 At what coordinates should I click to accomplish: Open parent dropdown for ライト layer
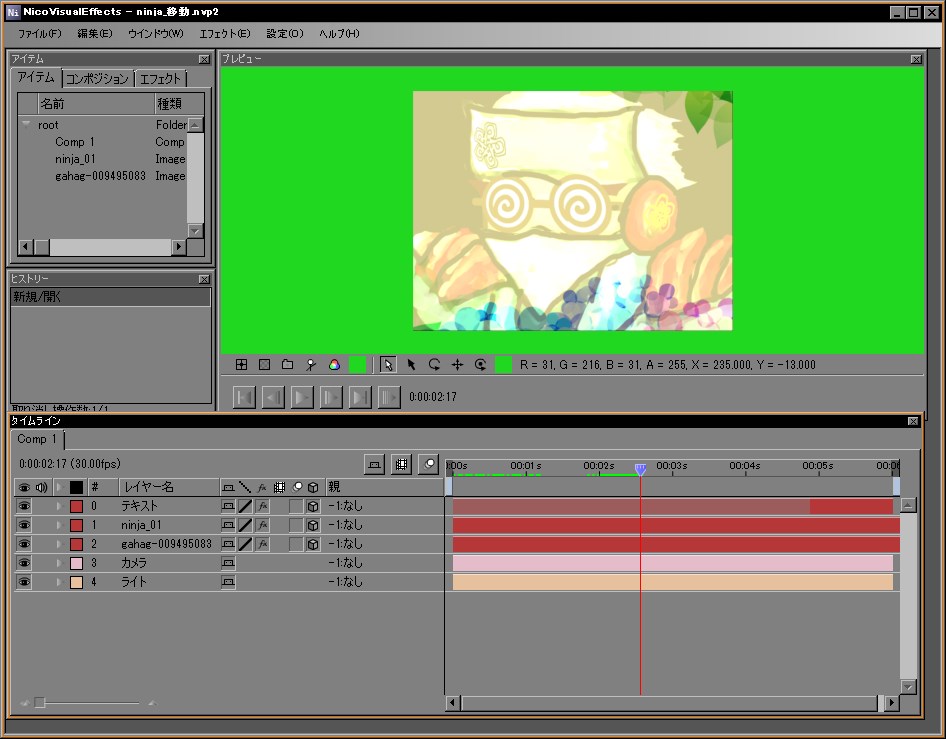[345, 582]
